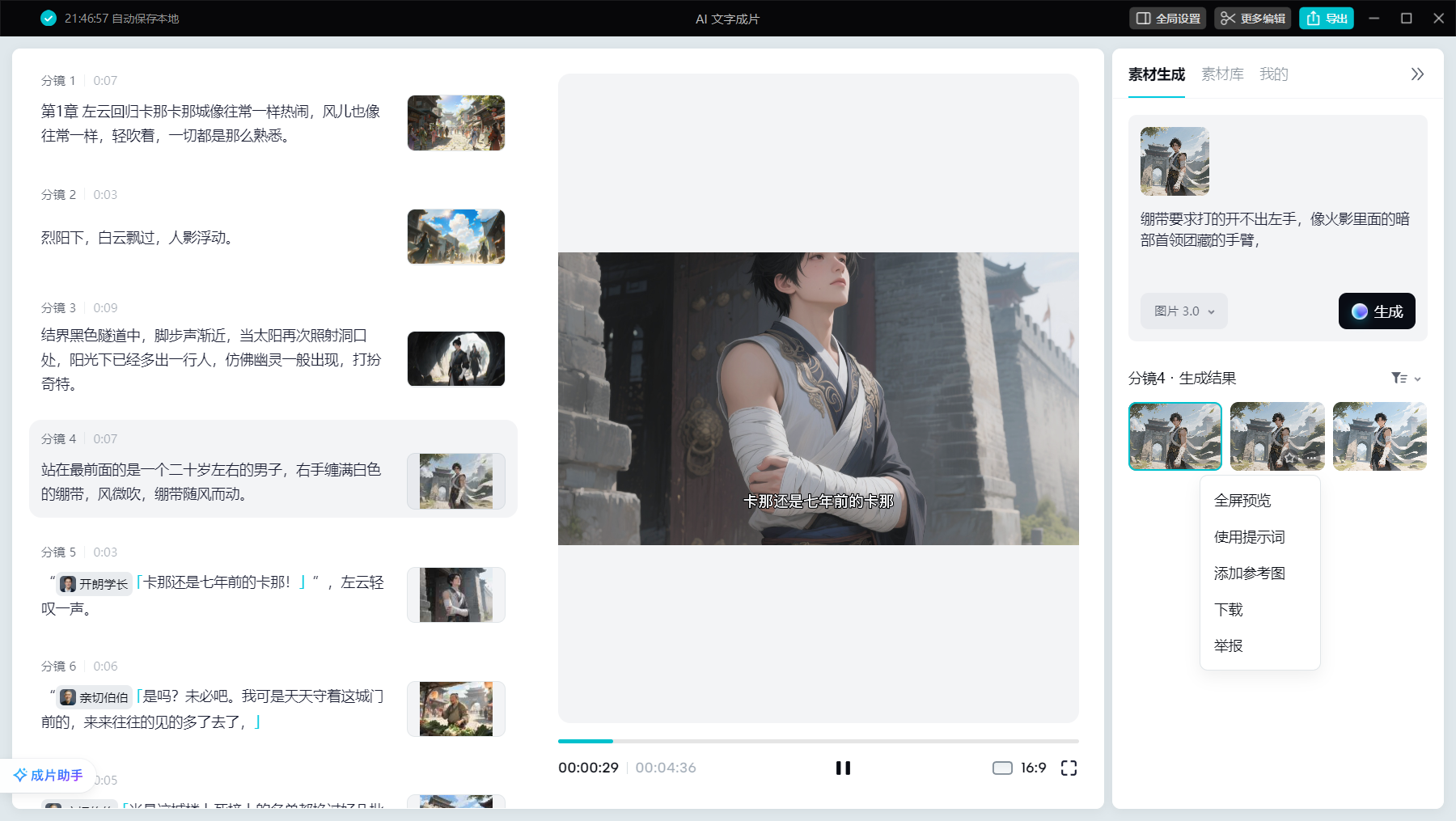Choose 下载 from the context menu
Screen dimensions: 1456x821
point(1260,610)
